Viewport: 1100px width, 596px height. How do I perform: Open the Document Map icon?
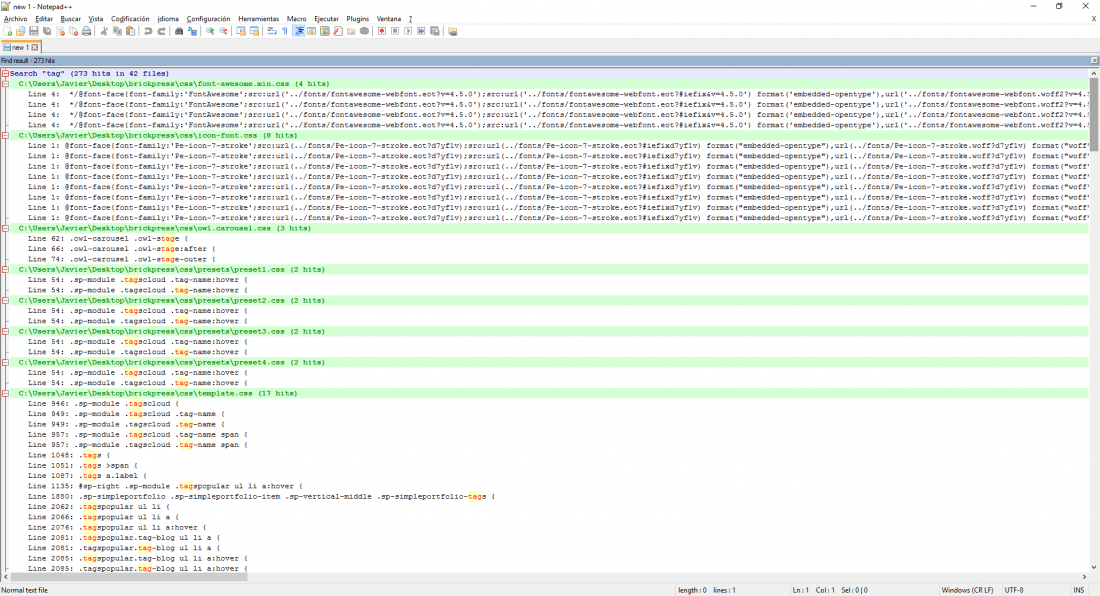pyautogui.click(x=325, y=31)
